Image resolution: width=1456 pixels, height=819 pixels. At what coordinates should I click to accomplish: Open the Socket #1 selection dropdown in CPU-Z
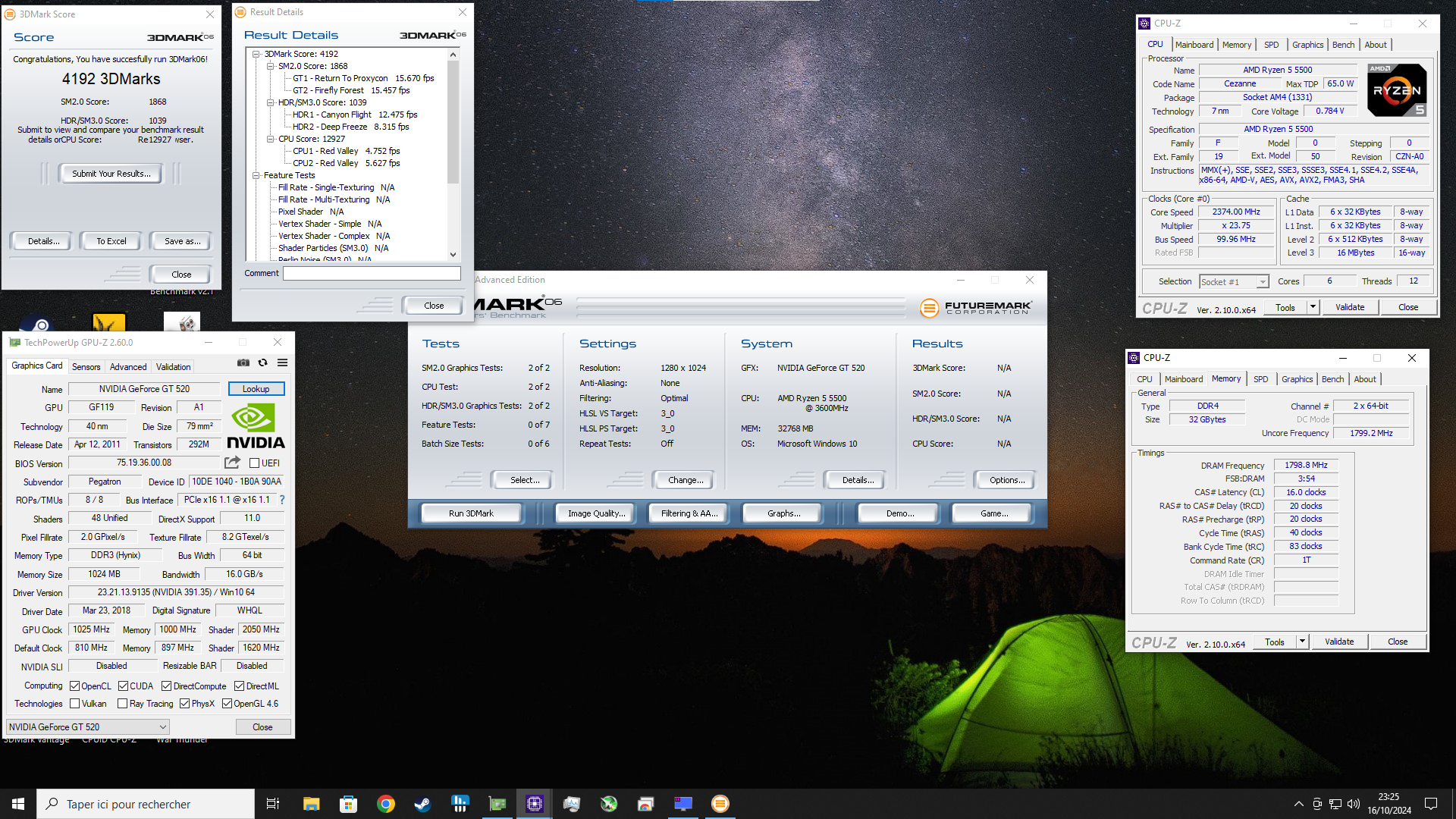(x=1234, y=282)
